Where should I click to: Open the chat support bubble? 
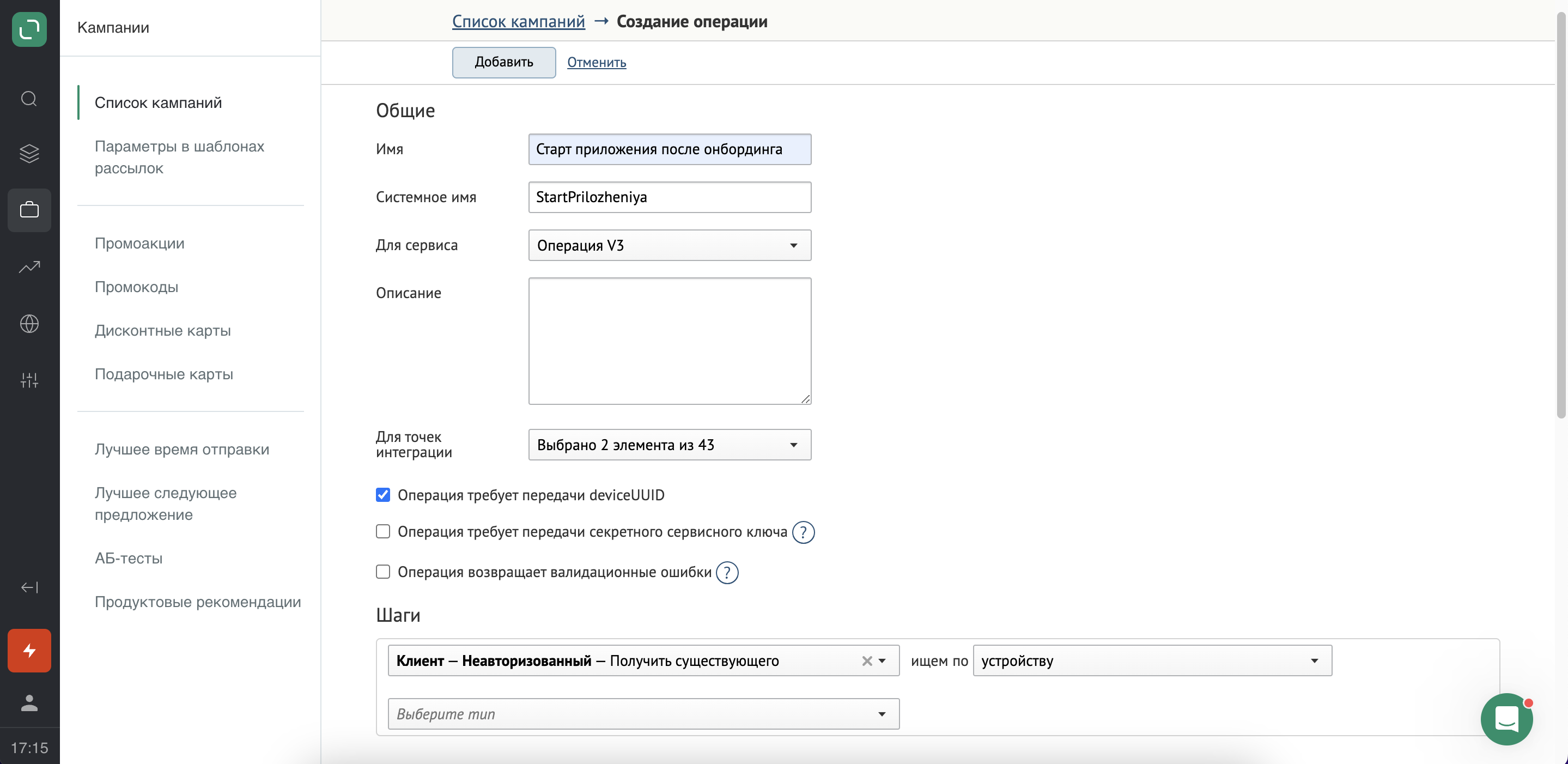[x=1506, y=719]
